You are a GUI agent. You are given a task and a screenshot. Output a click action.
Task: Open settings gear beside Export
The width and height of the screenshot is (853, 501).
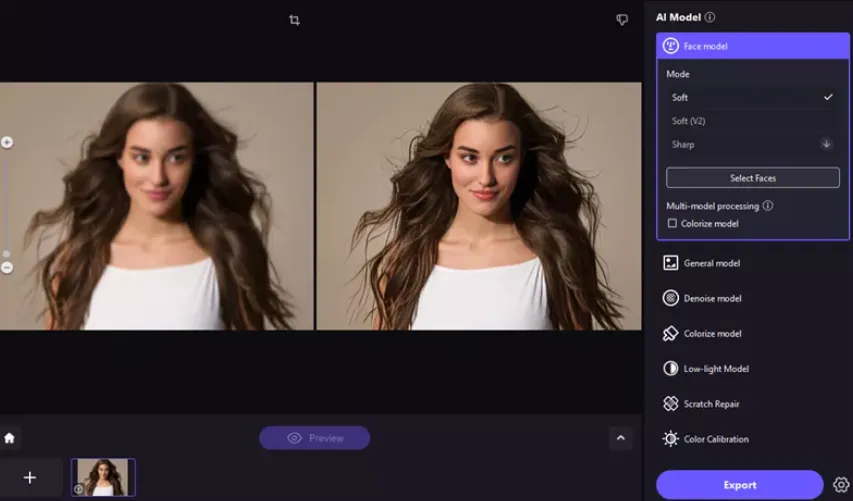[841, 485]
